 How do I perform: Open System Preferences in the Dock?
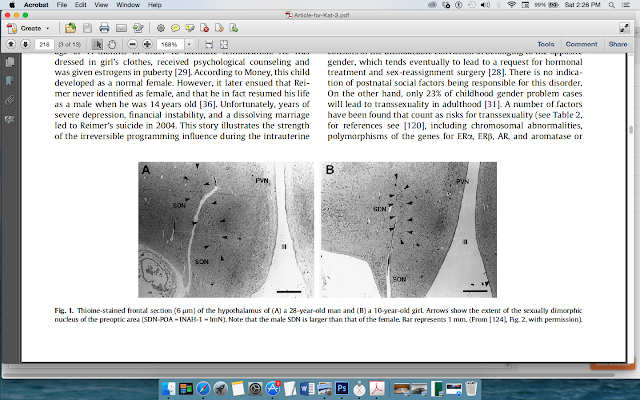pyautogui.click(x=255, y=389)
